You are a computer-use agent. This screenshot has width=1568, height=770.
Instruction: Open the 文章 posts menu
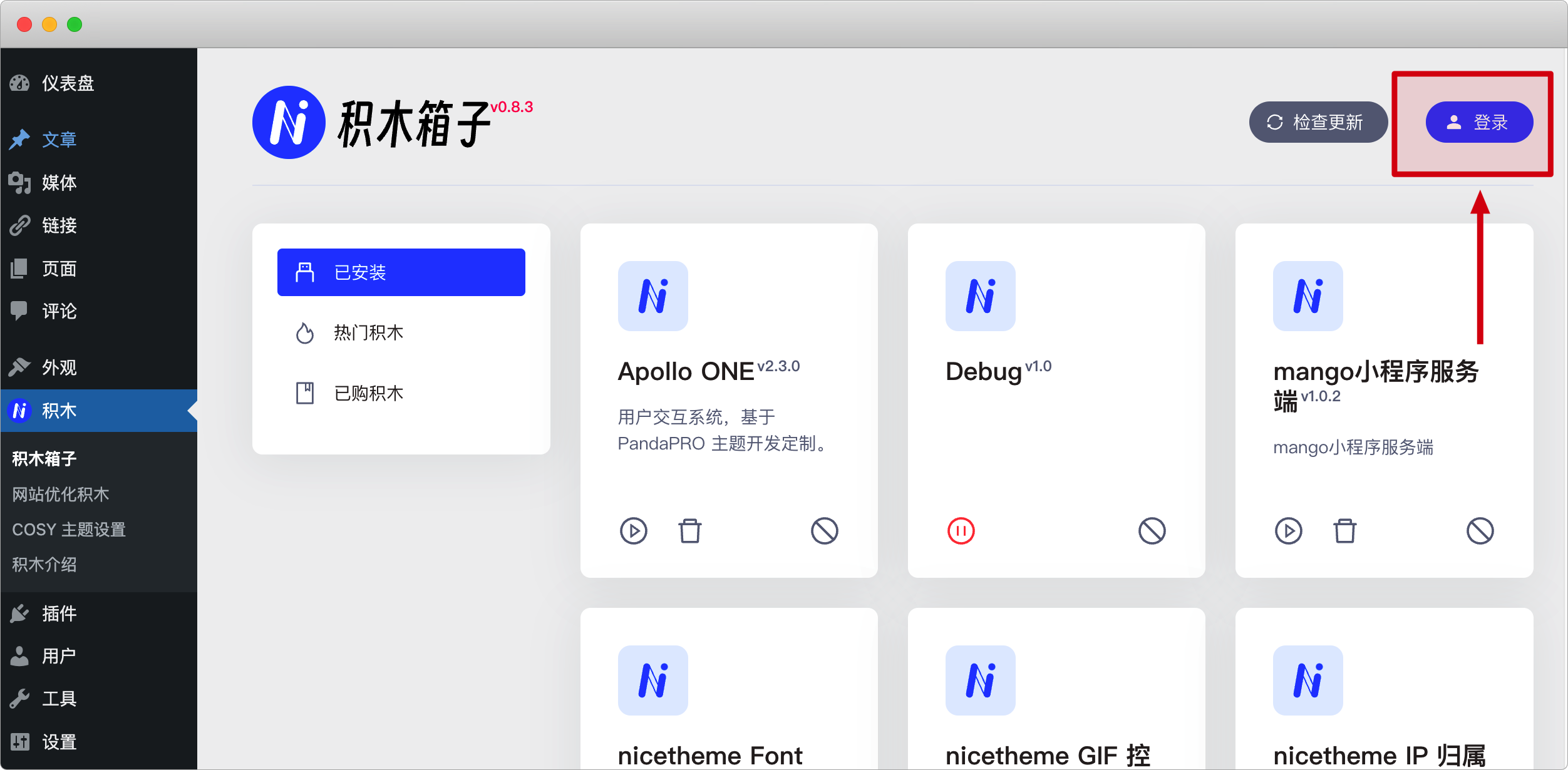pyautogui.click(x=98, y=139)
